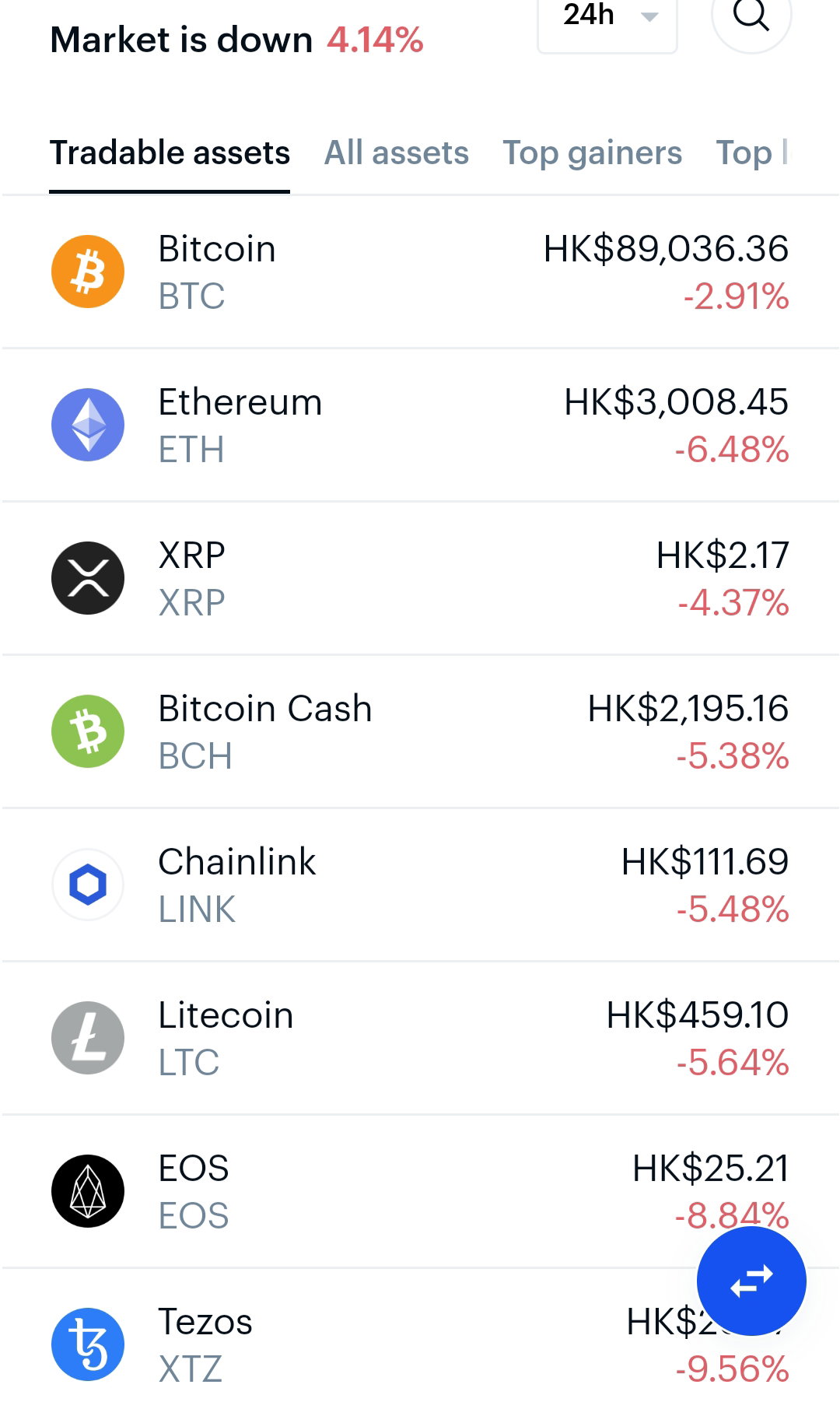Open Bitcoin price HK$89,036.36
The height and width of the screenshot is (1402, 840).
coord(666,249)
